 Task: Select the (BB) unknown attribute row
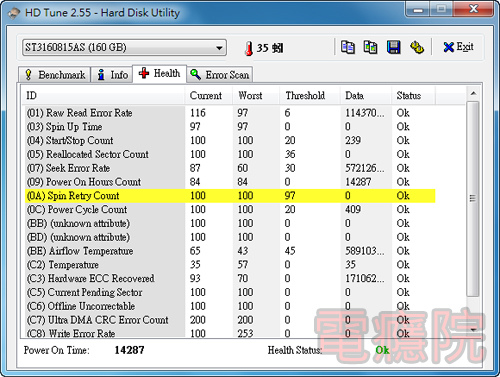click(x=230, y=223)
